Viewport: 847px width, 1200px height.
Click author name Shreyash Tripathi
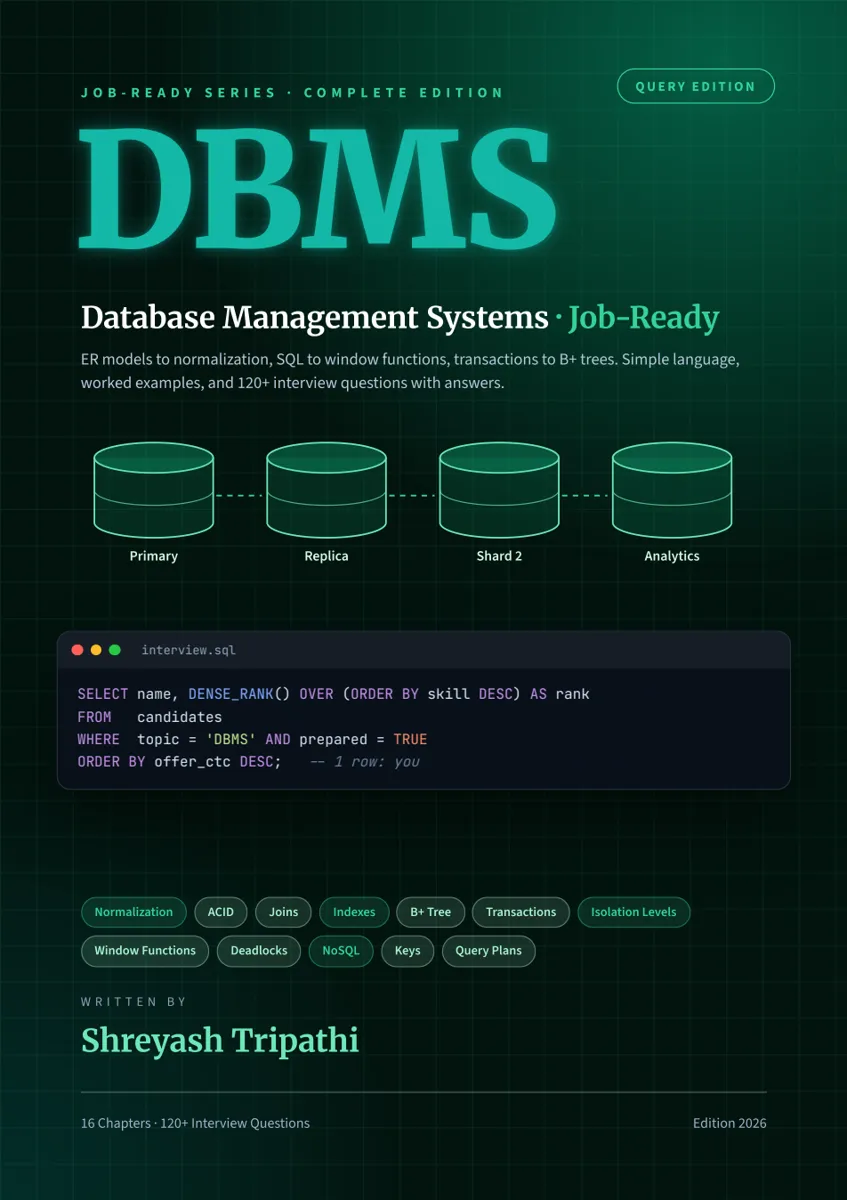point(220,1041)
